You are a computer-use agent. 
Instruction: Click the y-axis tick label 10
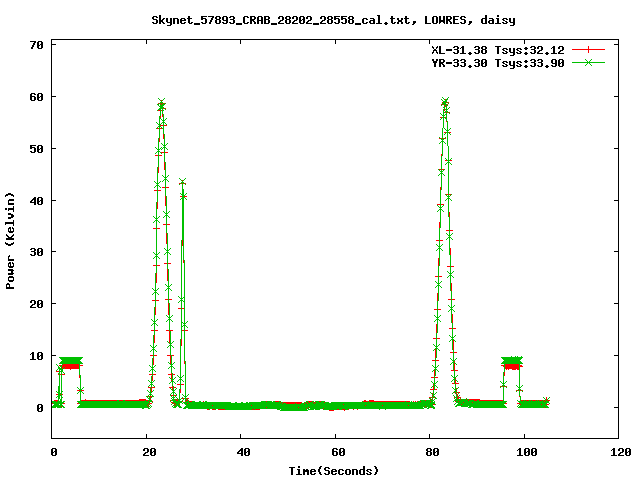tap(37, 356)
